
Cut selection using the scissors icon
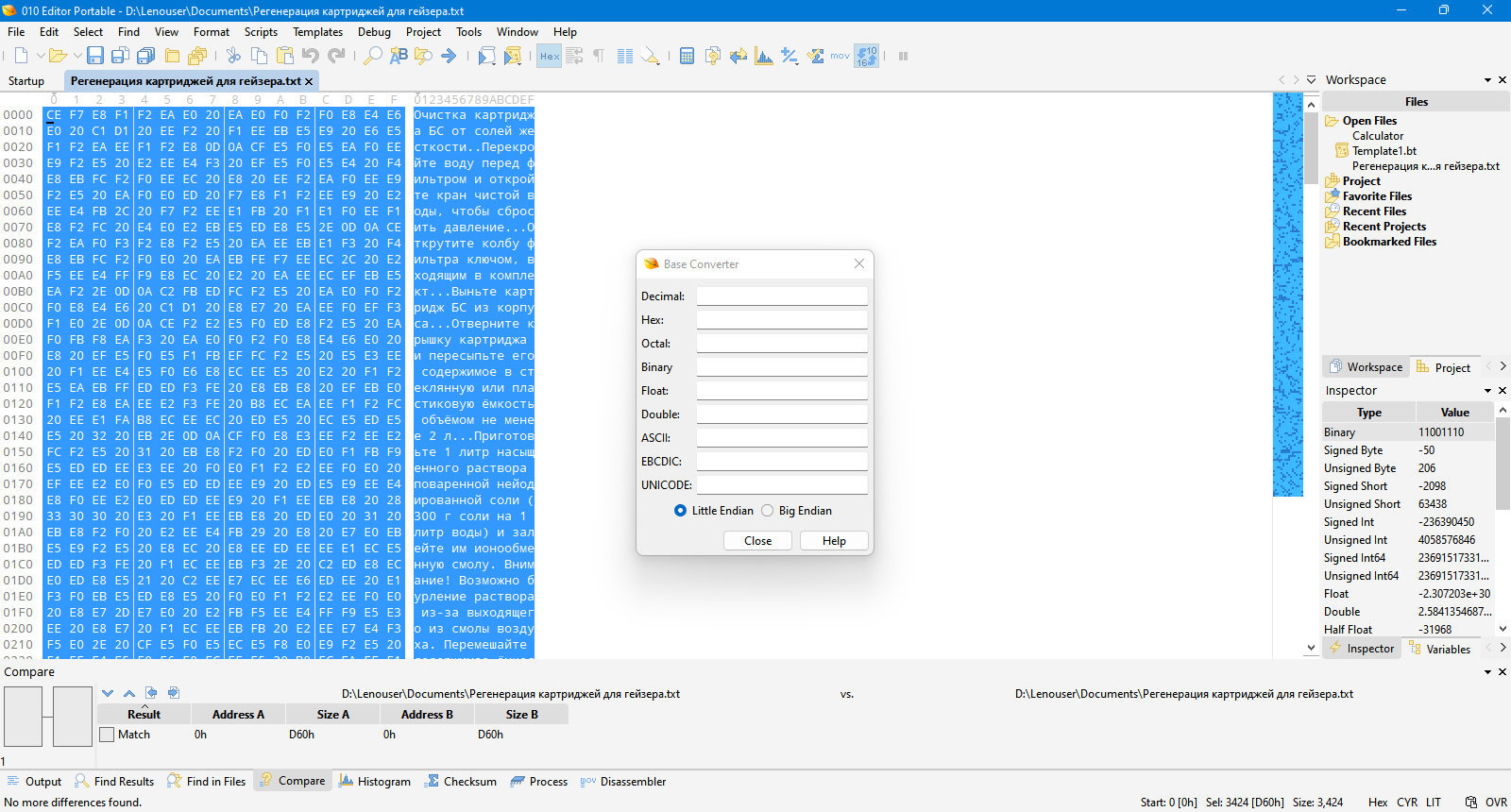[x=233, y=56]
